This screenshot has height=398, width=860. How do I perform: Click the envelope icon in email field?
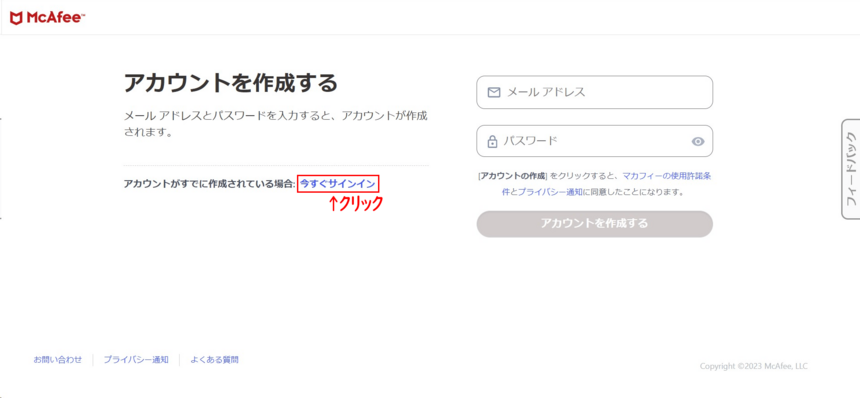tap(494, 93)
